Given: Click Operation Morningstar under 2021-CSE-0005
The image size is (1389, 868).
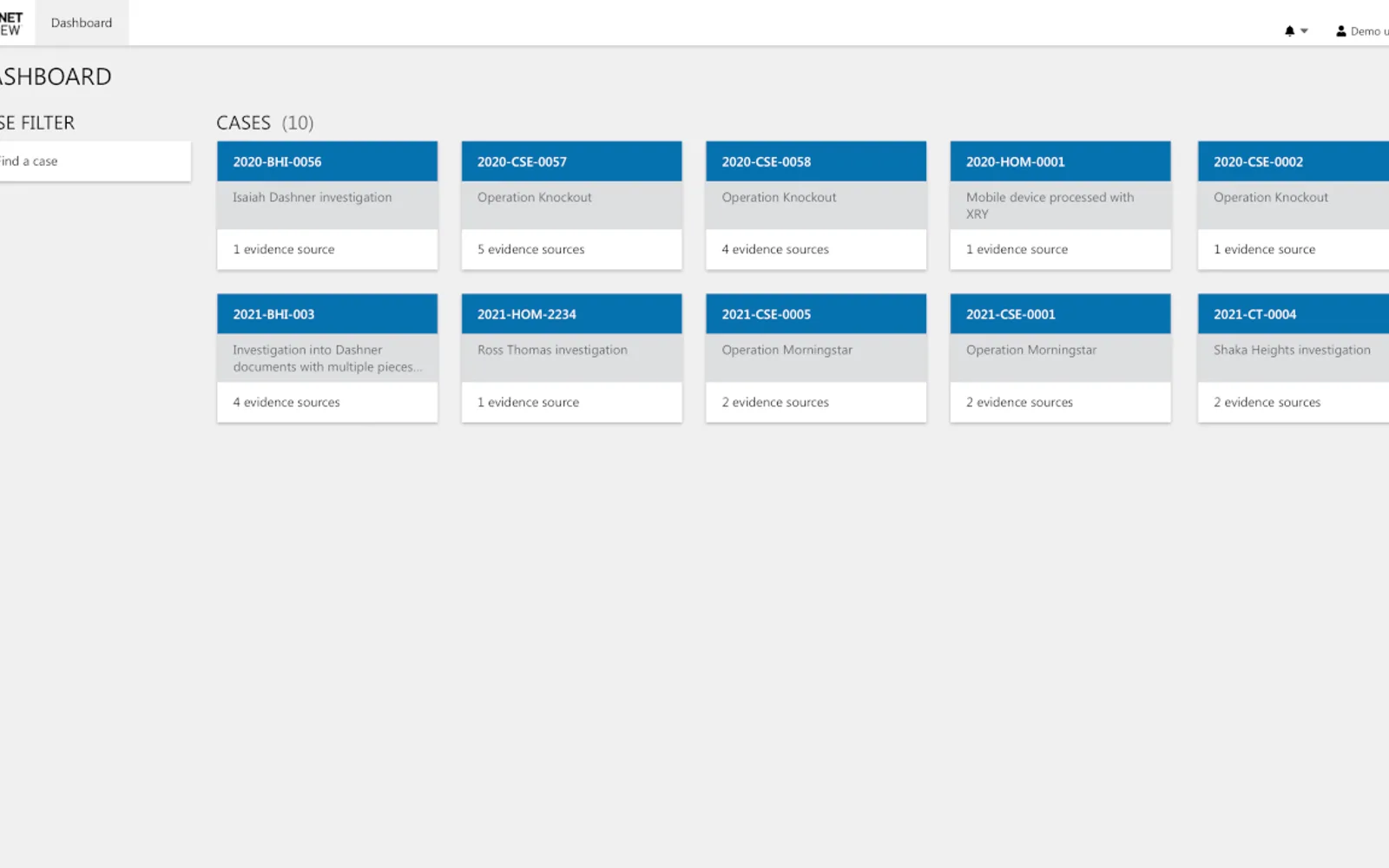Looking at the screenshot, I should 787,350.
